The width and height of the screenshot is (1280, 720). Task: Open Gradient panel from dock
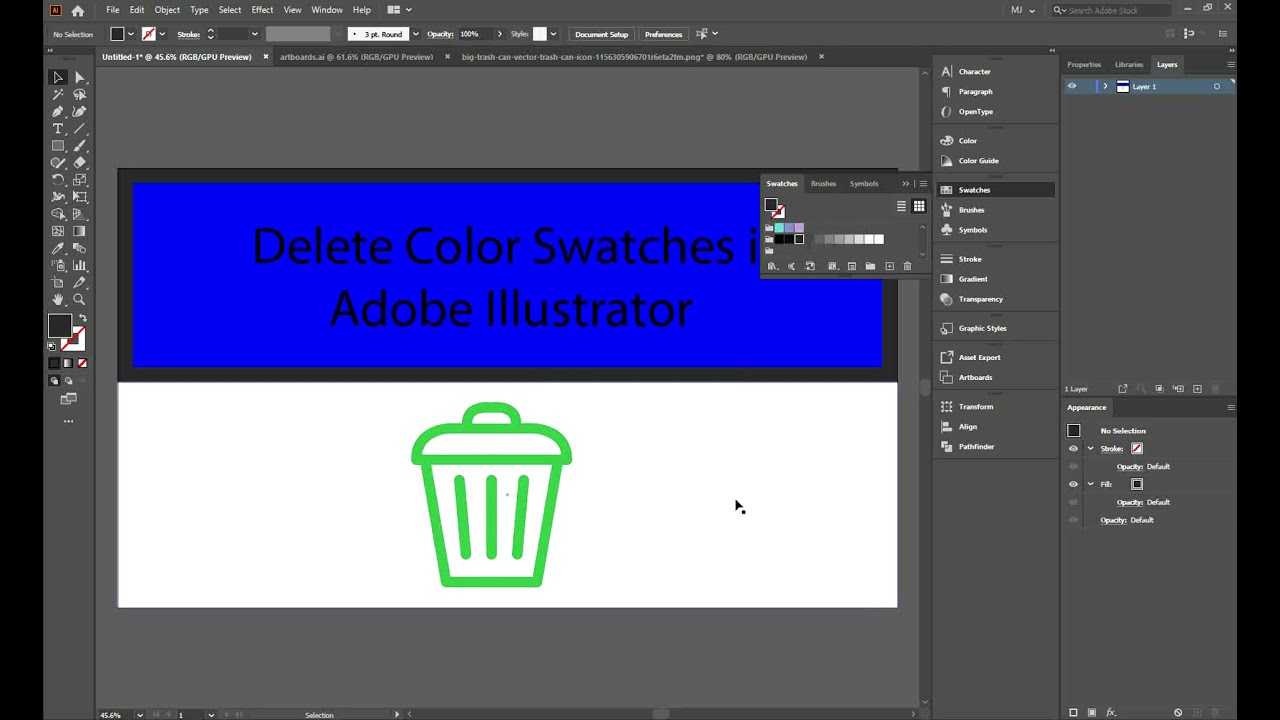[973, 279]
